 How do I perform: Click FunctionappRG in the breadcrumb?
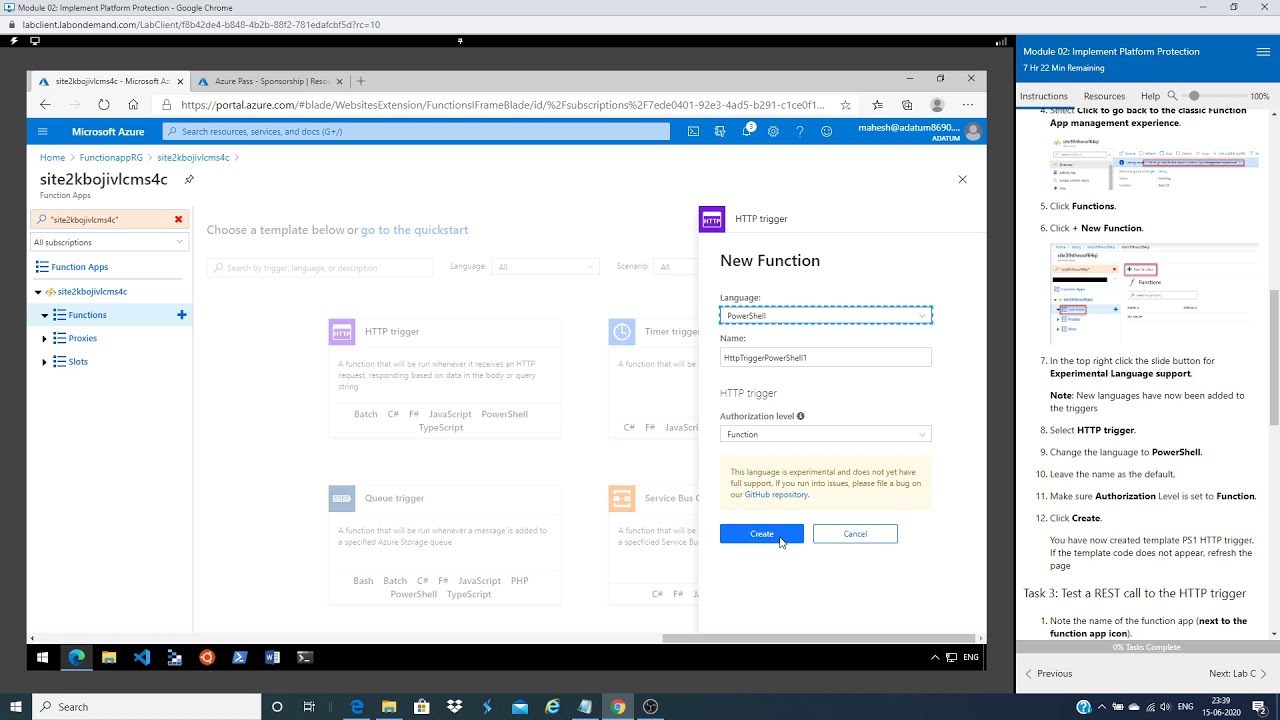point(111,158)
